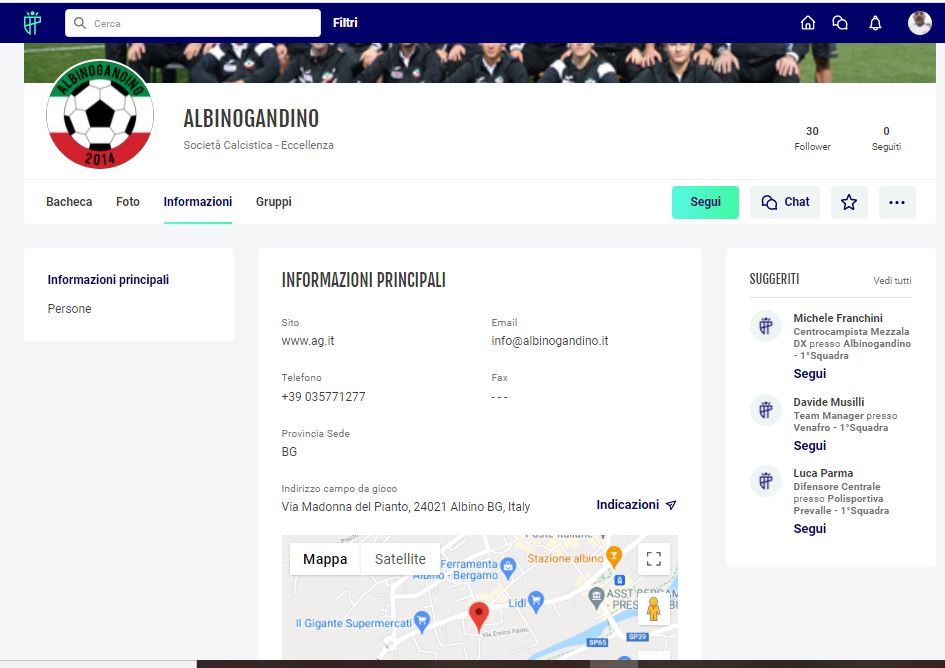Switch to the Bacheca tab
This screenshot has height=668, width=945.
click(69, 202)
